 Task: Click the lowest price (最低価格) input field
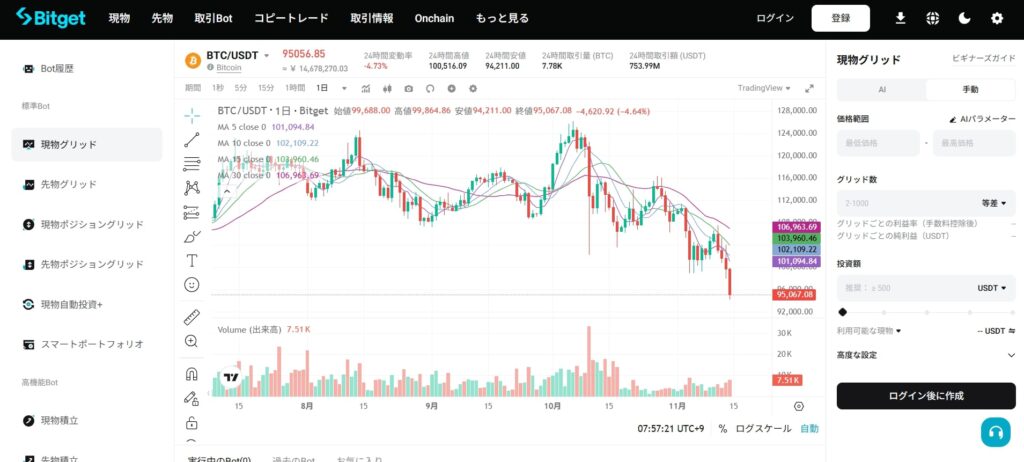(x=878, y=143)
